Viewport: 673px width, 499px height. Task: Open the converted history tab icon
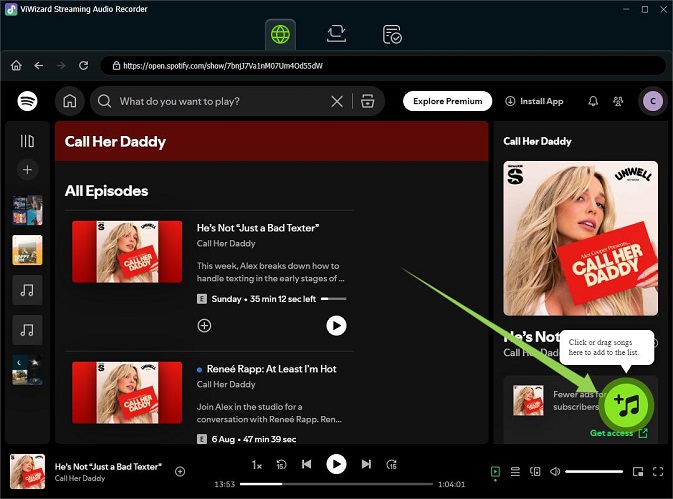[391, 34]
